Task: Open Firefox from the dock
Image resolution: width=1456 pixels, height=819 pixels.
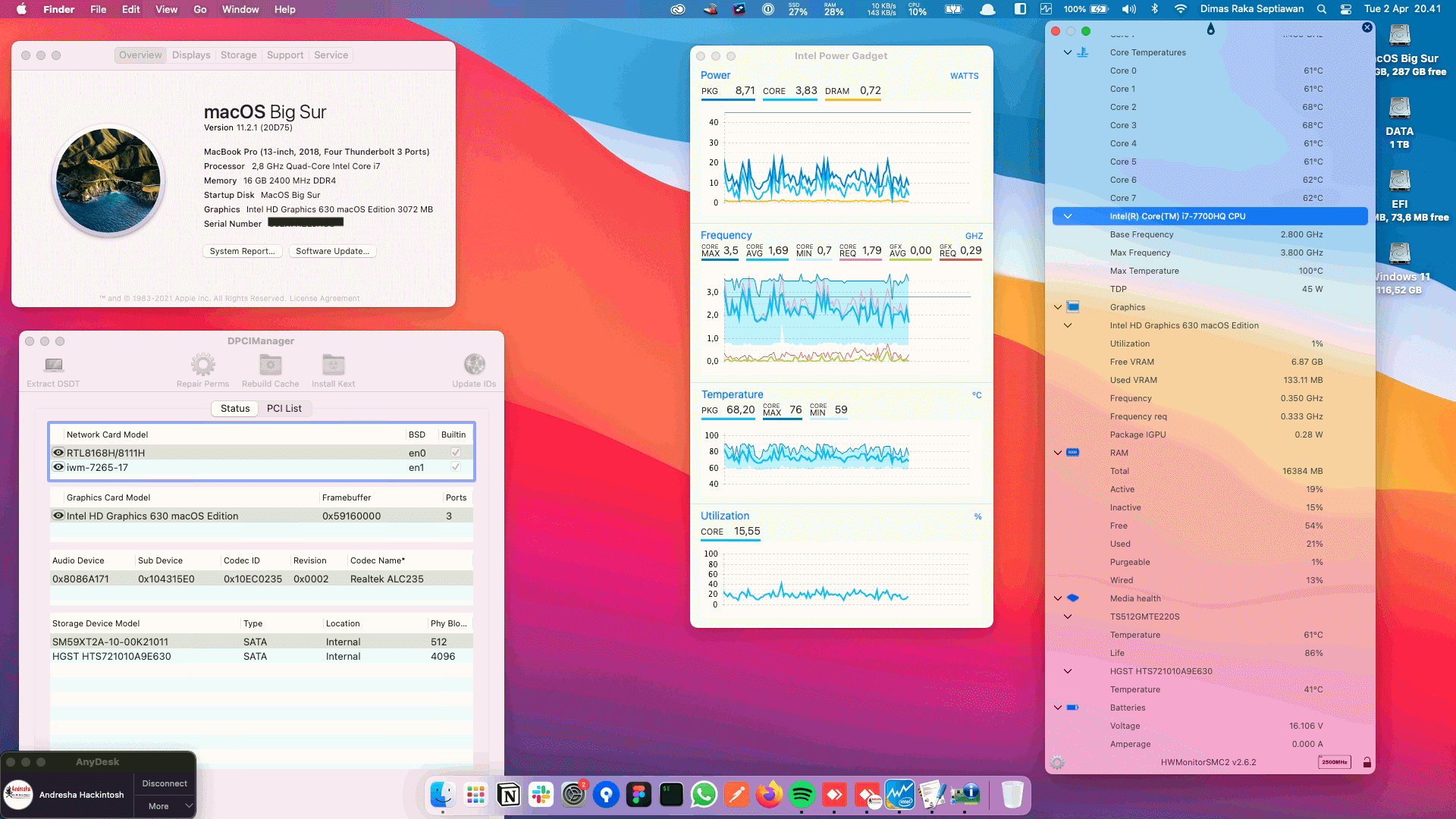Action: point(769,795)
